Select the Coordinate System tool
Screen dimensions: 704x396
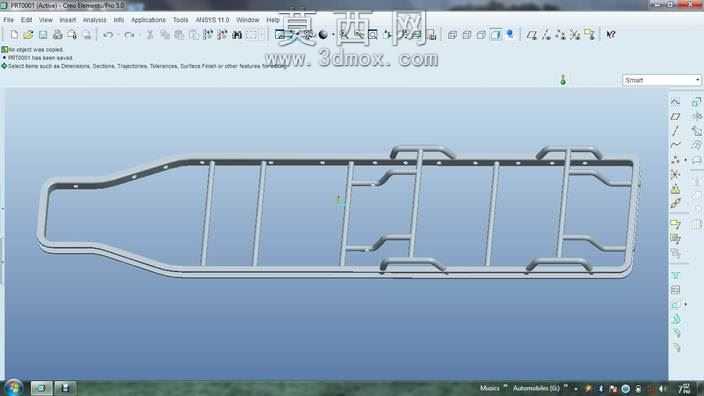(x=675, y=174)
